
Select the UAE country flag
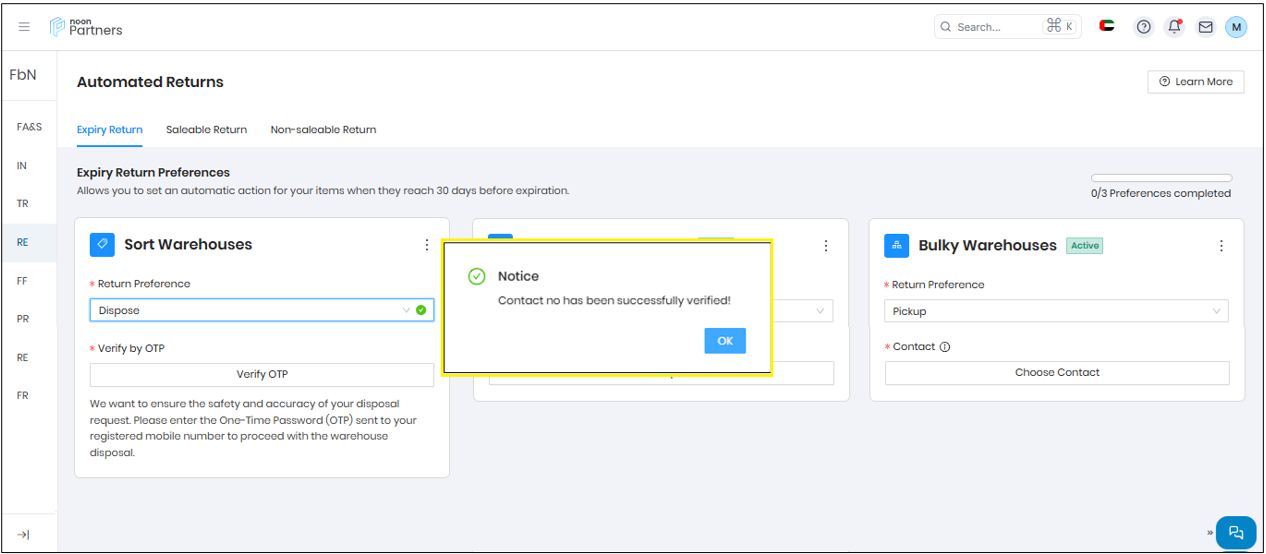point(1107,26)
